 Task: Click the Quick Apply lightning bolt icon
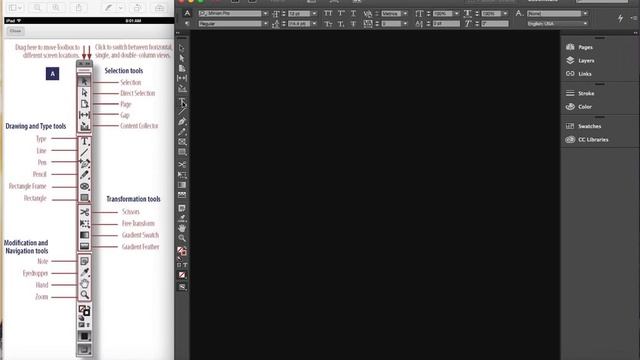coord(620,18)
